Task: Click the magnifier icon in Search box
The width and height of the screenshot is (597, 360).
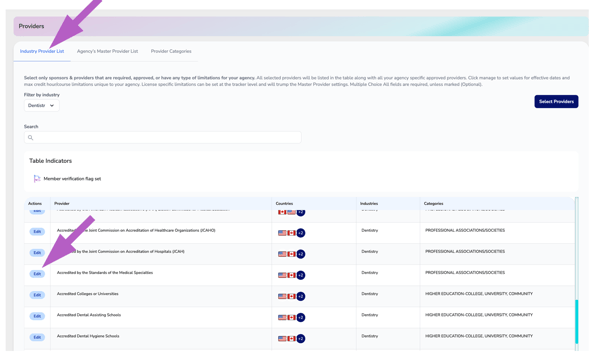Action: pyautogui.click(x=30, y=138)
